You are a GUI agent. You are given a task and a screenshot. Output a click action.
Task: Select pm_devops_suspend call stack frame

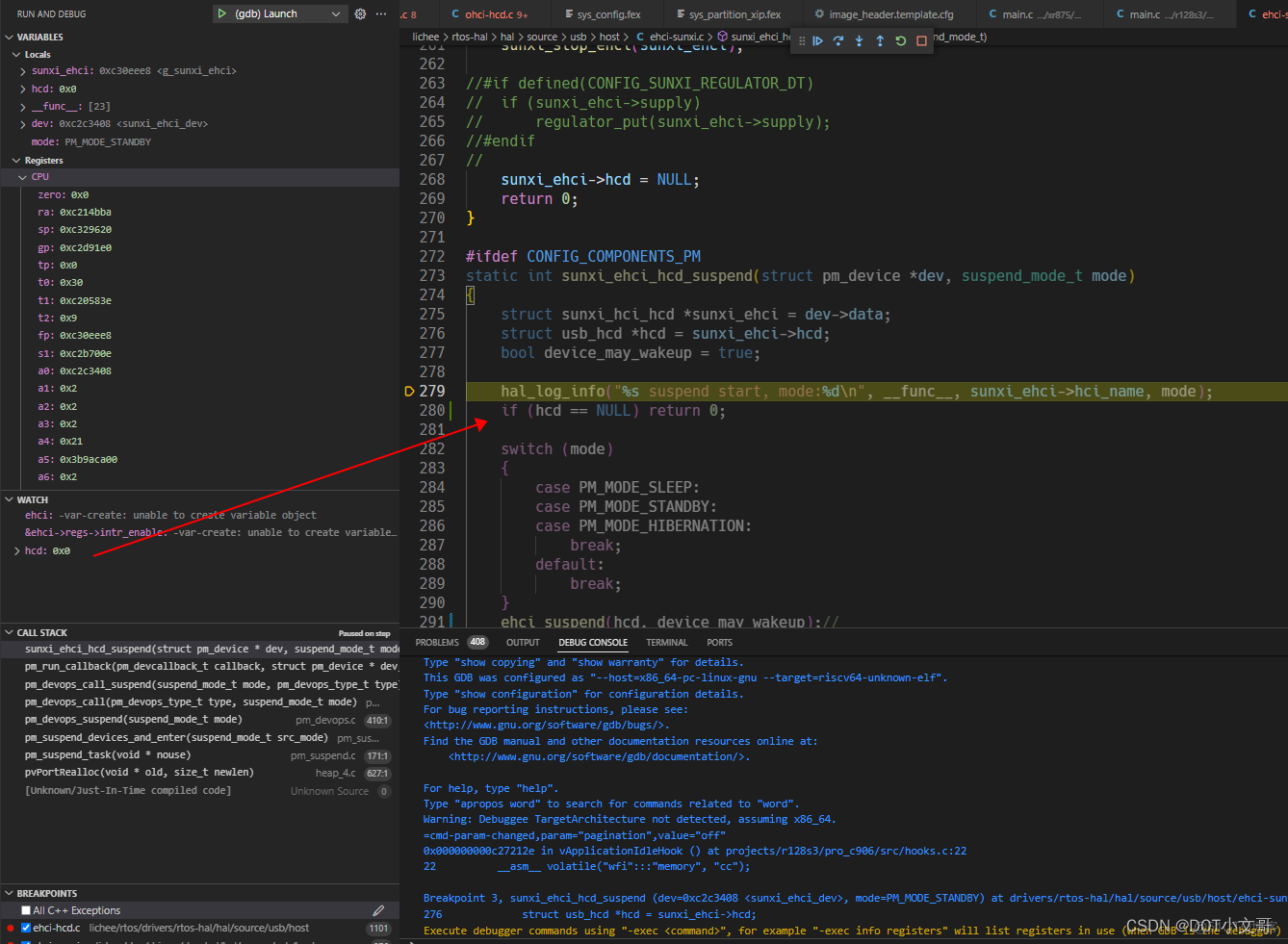[200, 720]
